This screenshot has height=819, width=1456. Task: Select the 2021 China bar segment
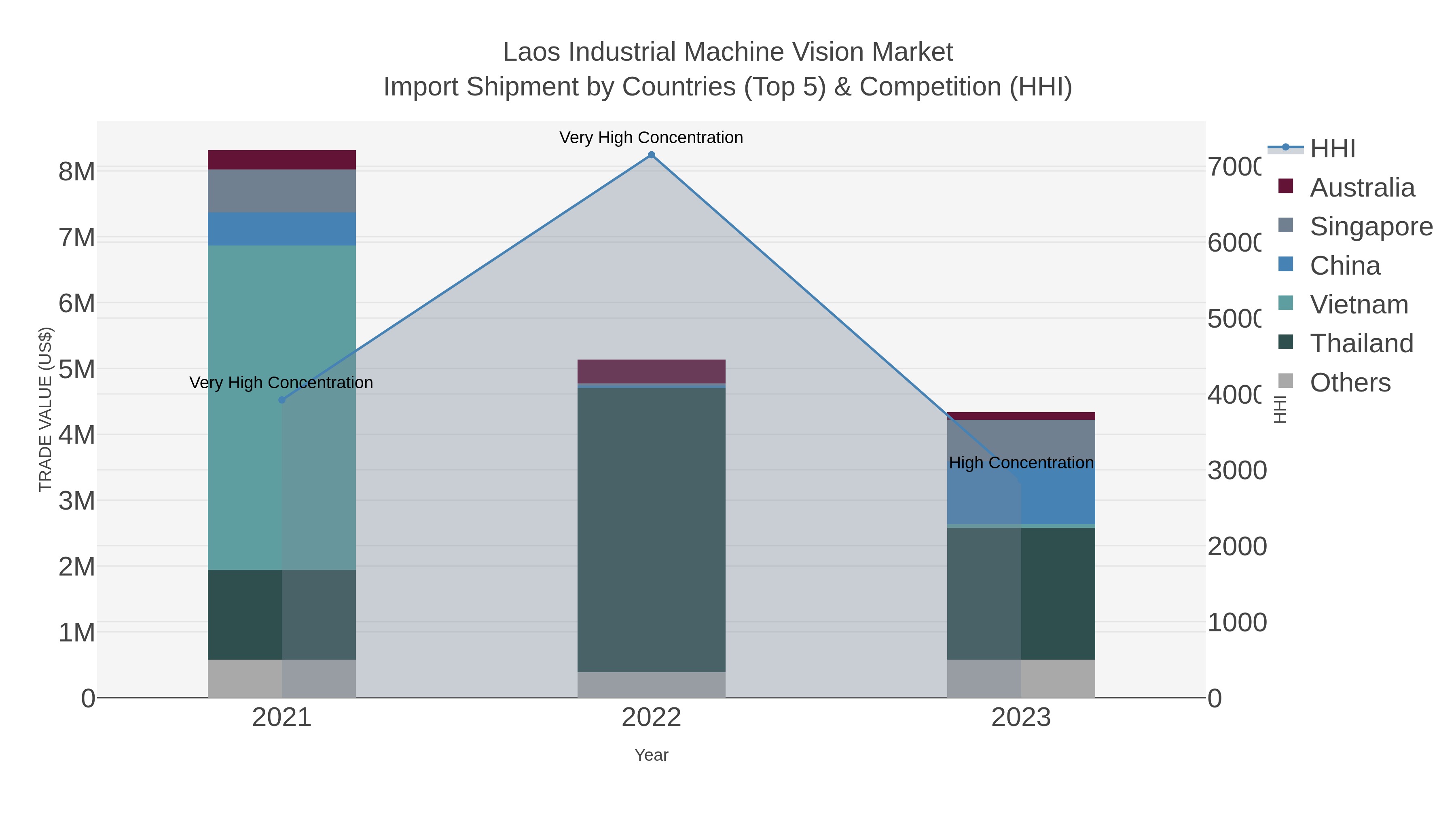(x=282, y=229)
